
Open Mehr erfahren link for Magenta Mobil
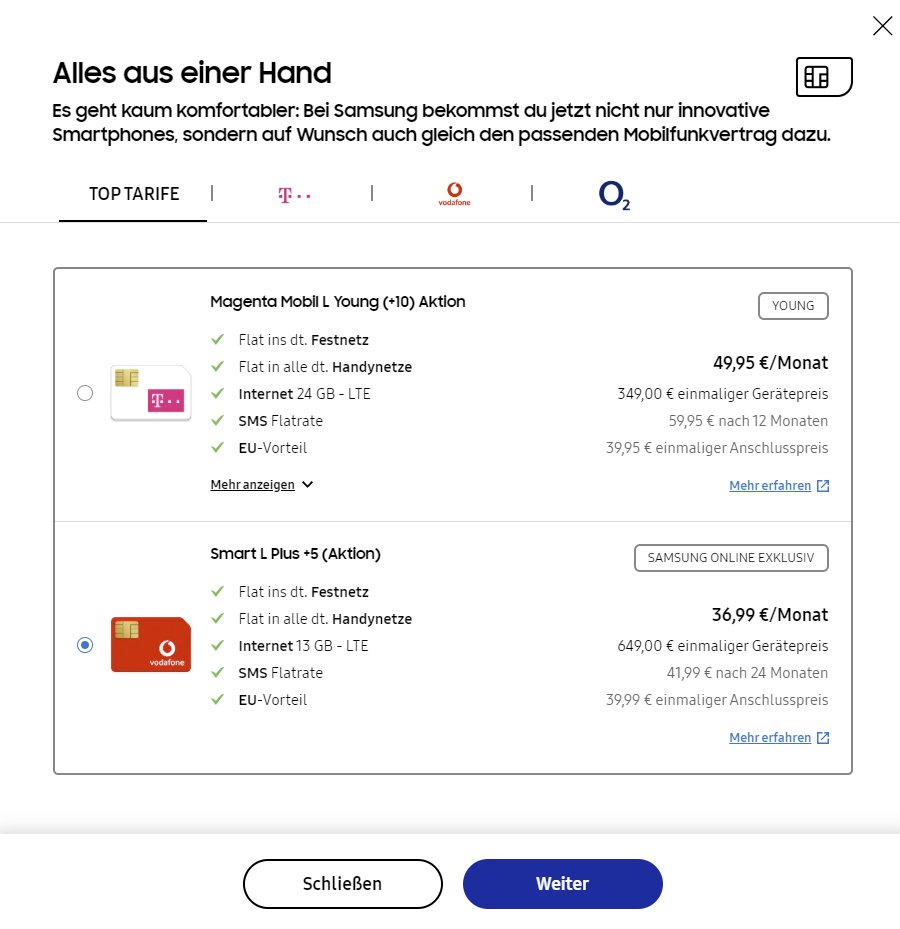[x=770, y=486]
